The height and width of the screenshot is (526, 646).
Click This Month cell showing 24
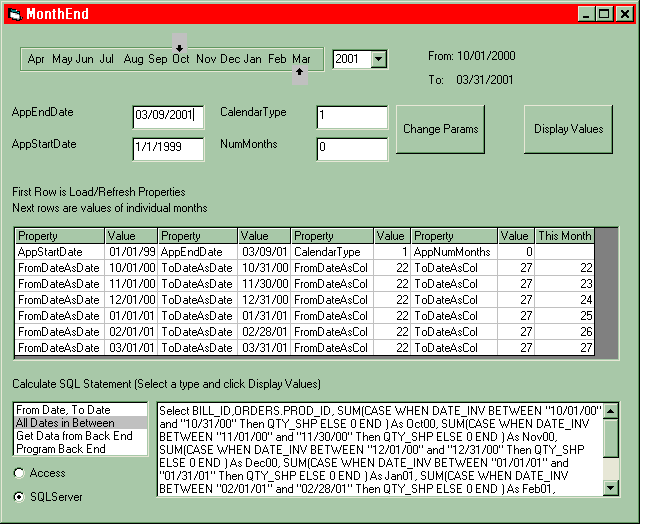coord(565,300)
